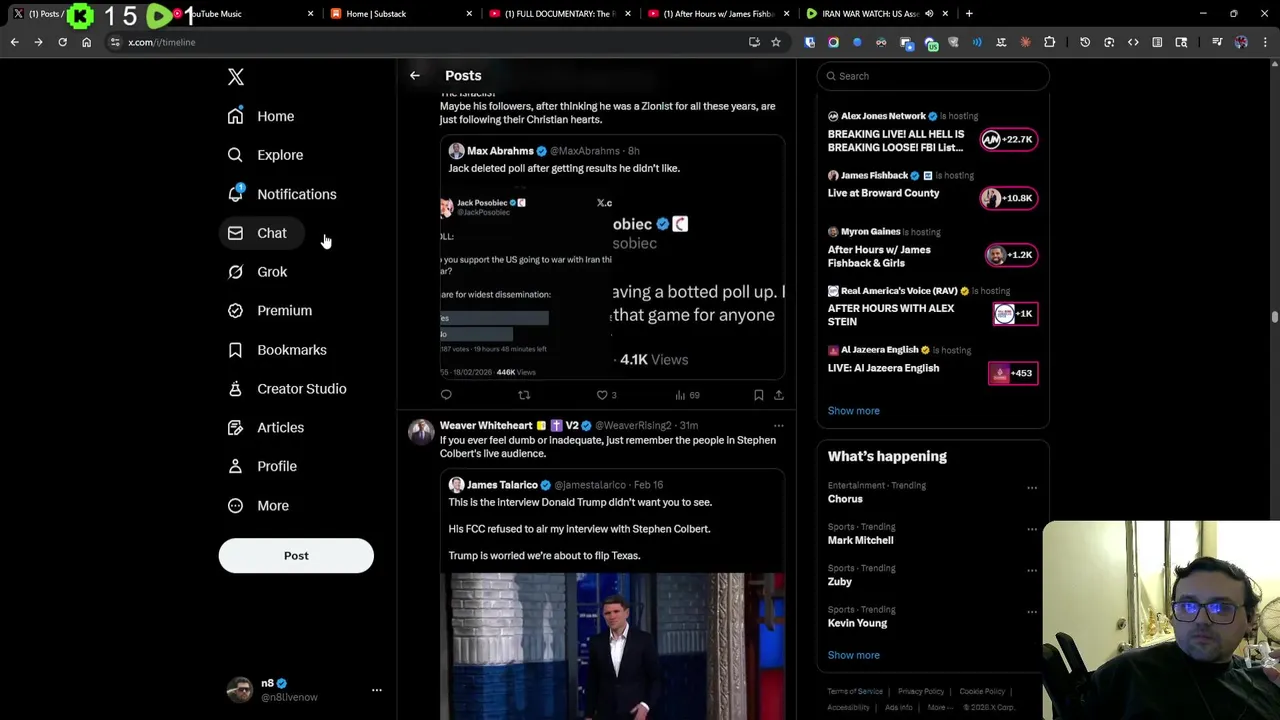
Task: Click the Post button
Action: [296, 556]
